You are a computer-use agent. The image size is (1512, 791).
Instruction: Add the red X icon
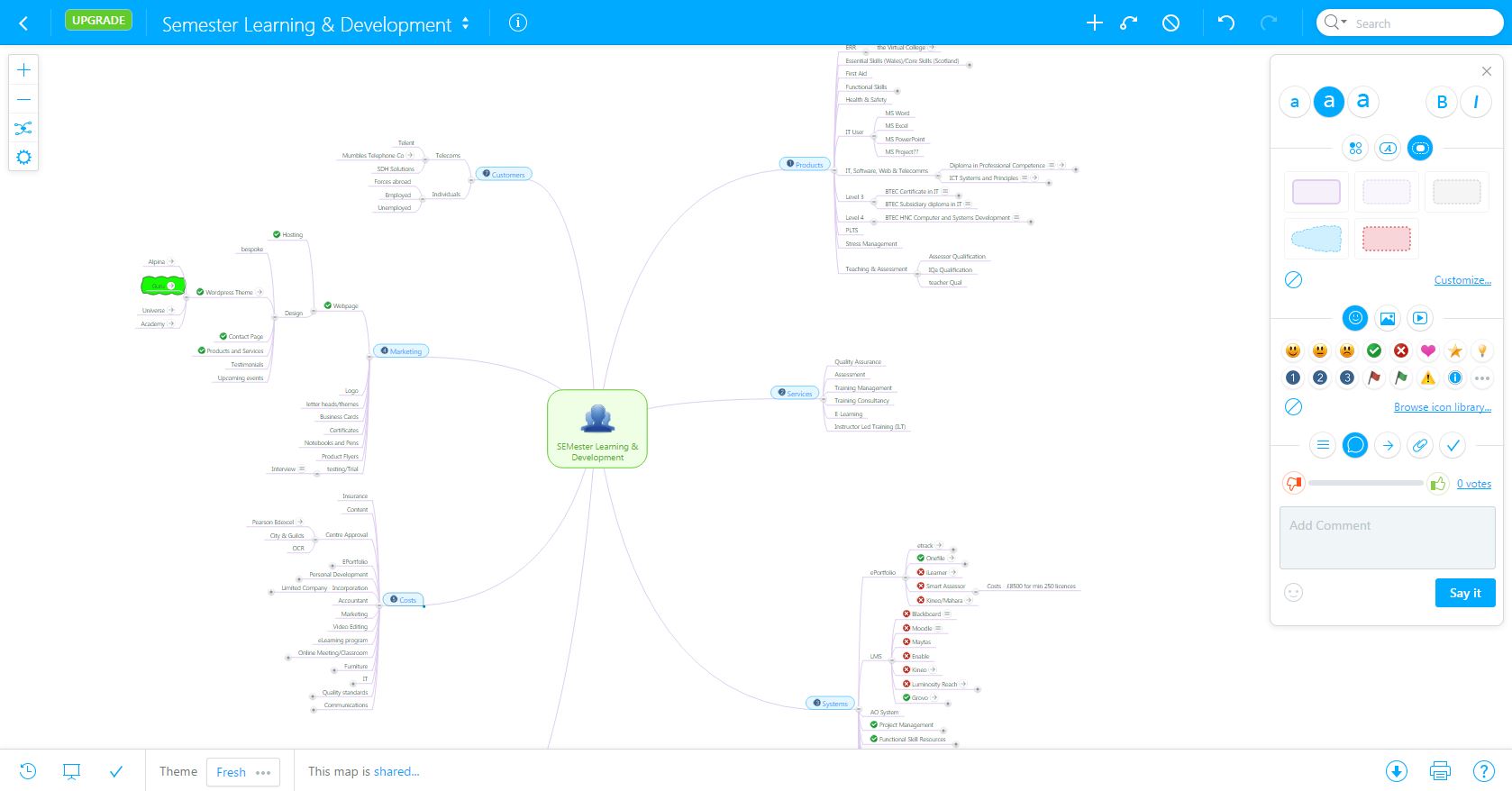pyautogui.click(x=1401, y=350)
